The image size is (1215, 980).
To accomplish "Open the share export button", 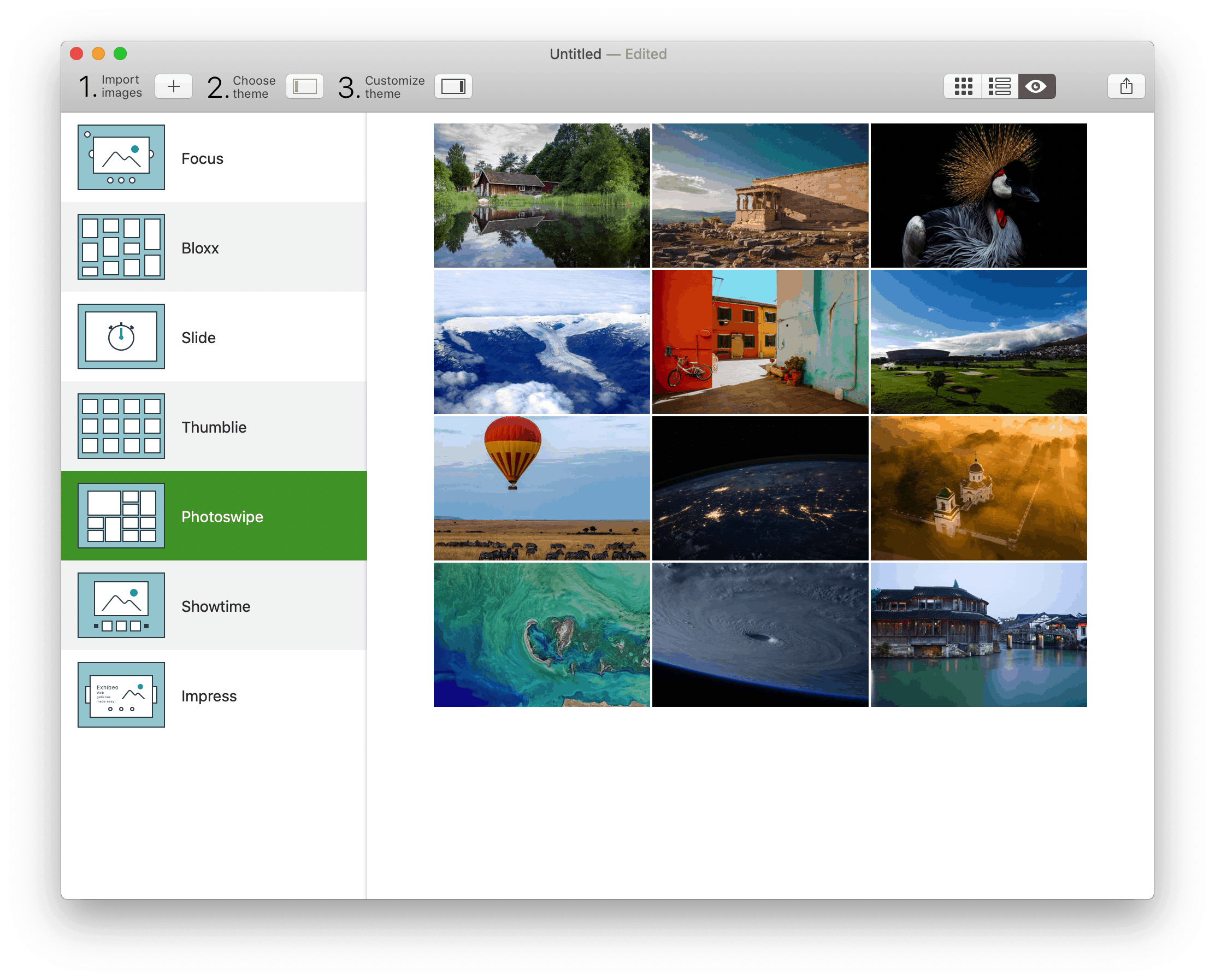I will 1126,86.
